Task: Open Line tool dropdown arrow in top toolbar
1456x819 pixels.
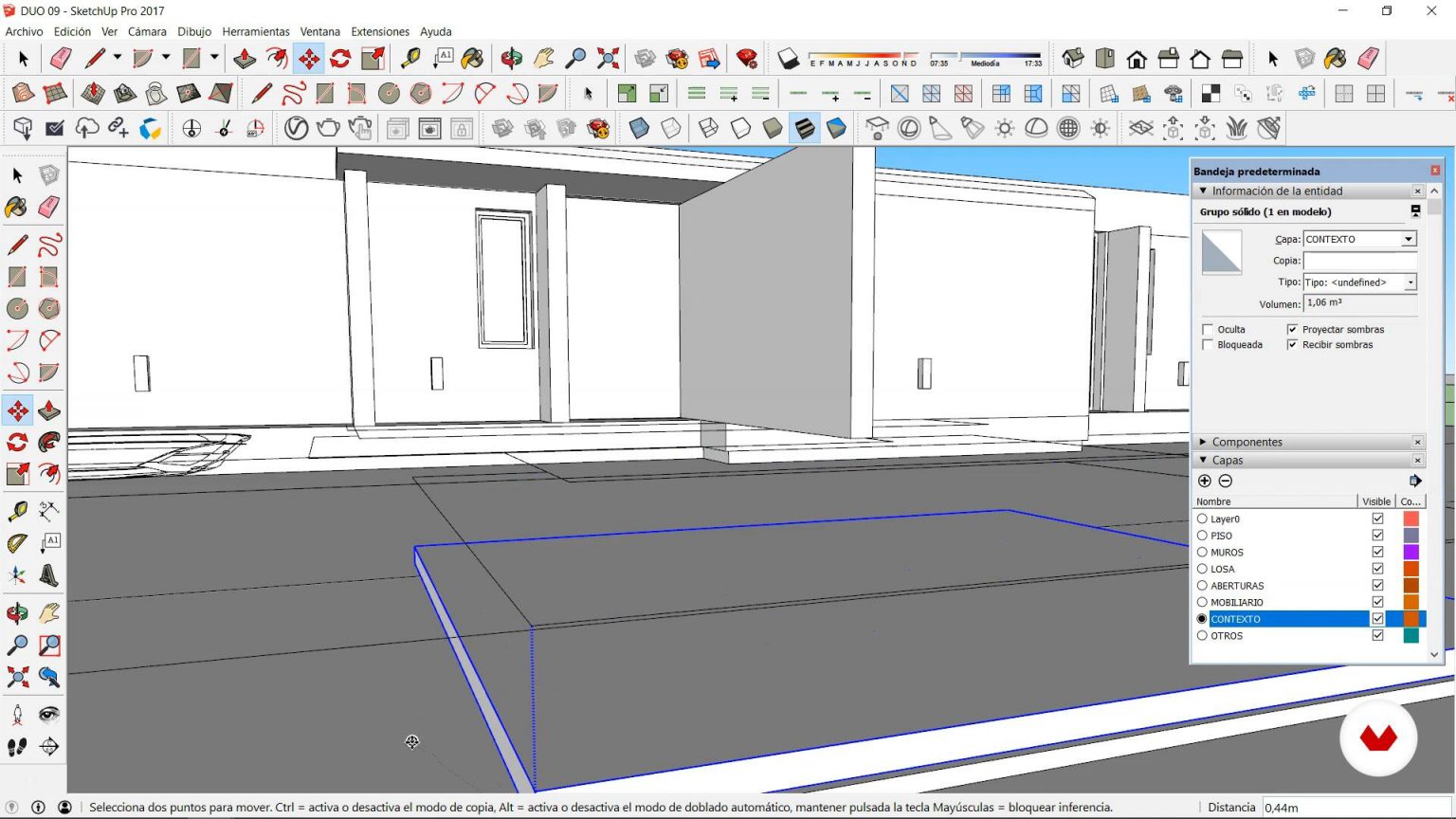Action: click(118, 58)
